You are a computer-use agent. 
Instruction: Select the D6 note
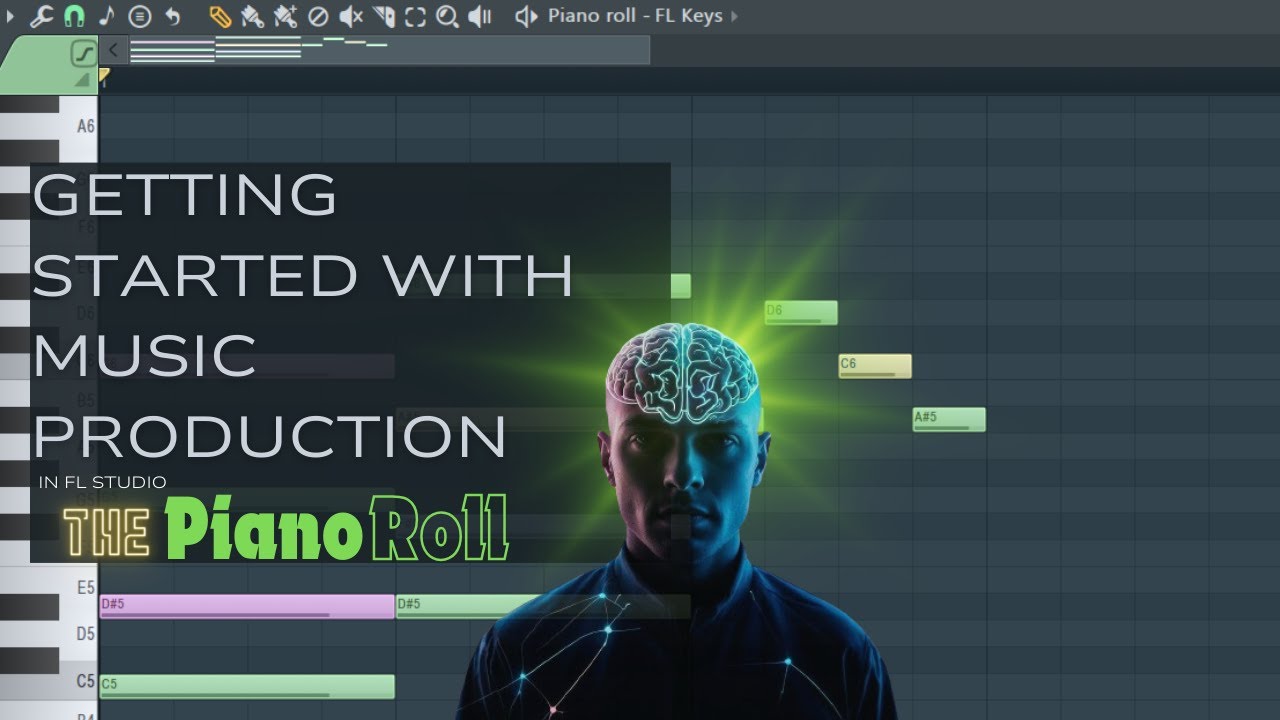801,313
